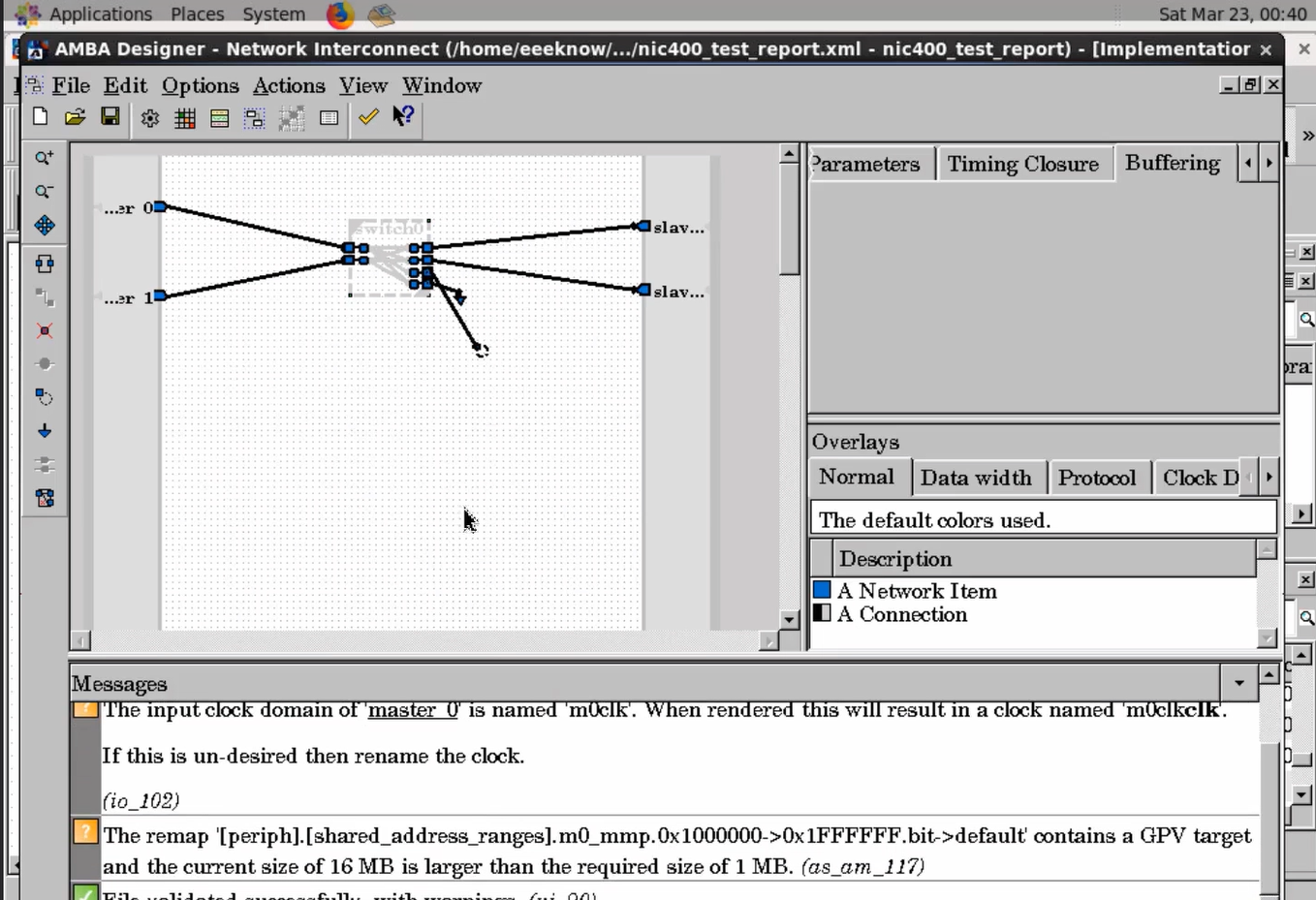Open the Edit menu
The height and width of the screenshot is (900, 1316).
(x=125, y=85)
